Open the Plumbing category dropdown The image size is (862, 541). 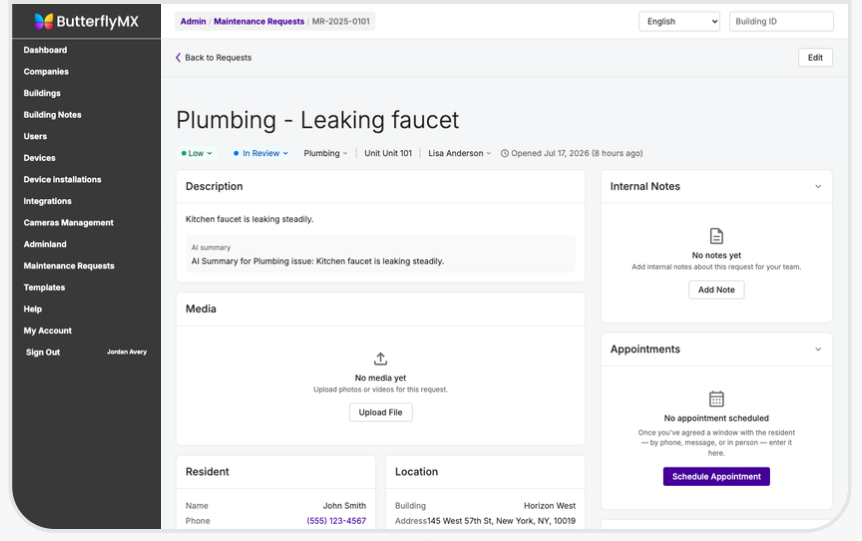tap(325, 153)
